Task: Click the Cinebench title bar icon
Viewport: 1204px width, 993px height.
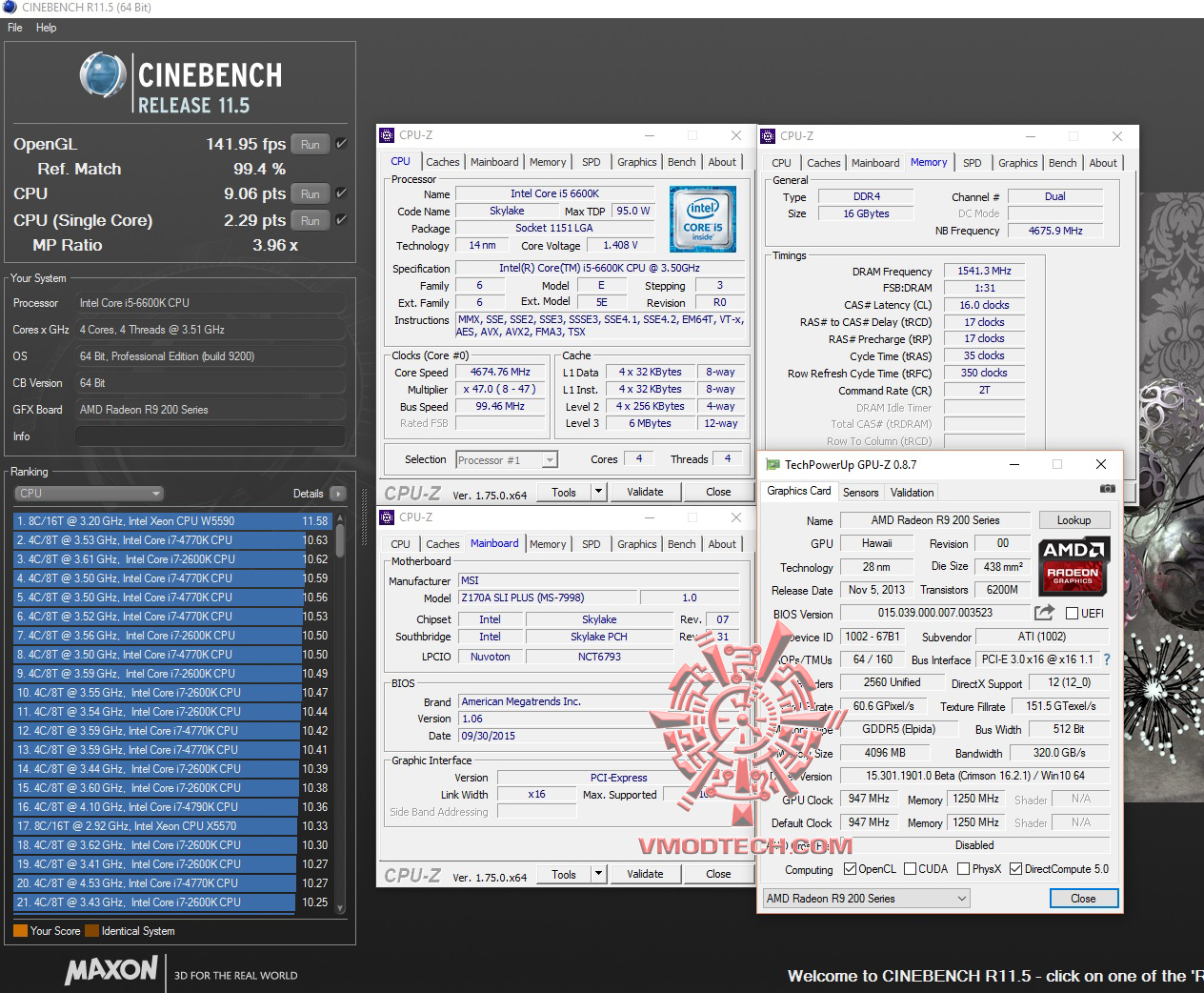Action: point(10,8)
